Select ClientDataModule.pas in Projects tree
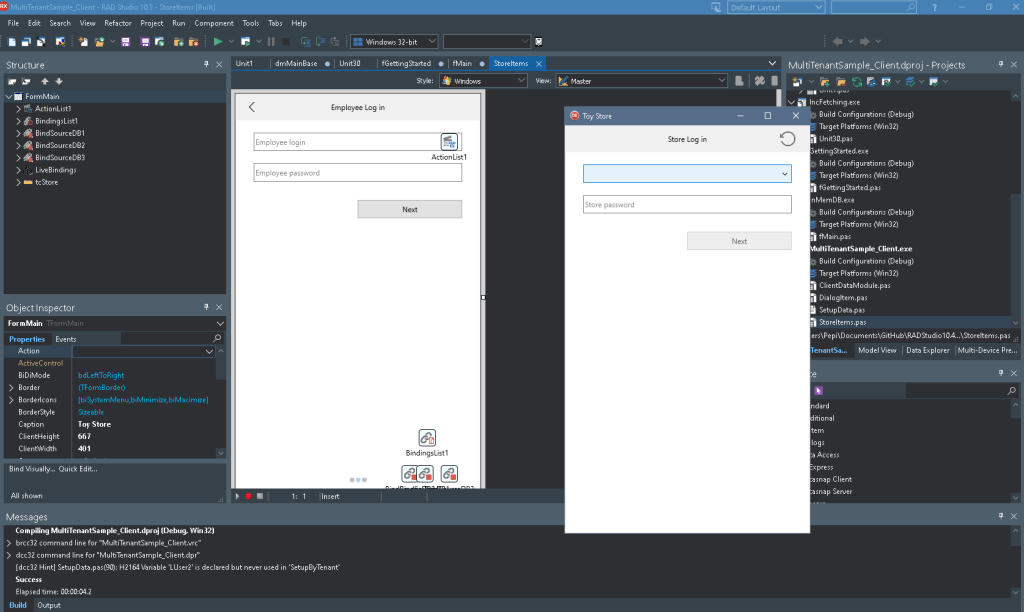 [854, 285]
